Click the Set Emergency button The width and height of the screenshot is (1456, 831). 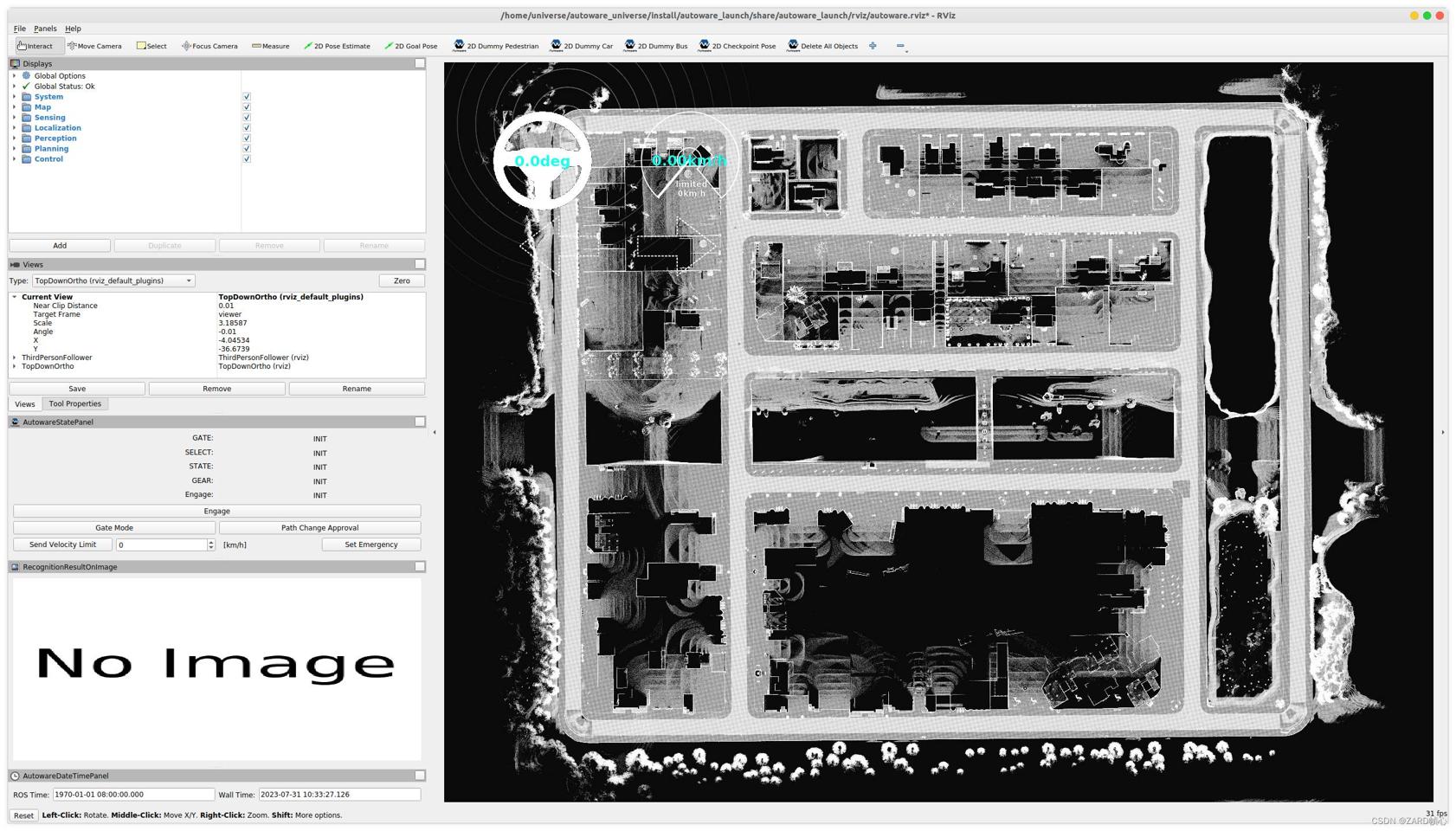[370, 544]
